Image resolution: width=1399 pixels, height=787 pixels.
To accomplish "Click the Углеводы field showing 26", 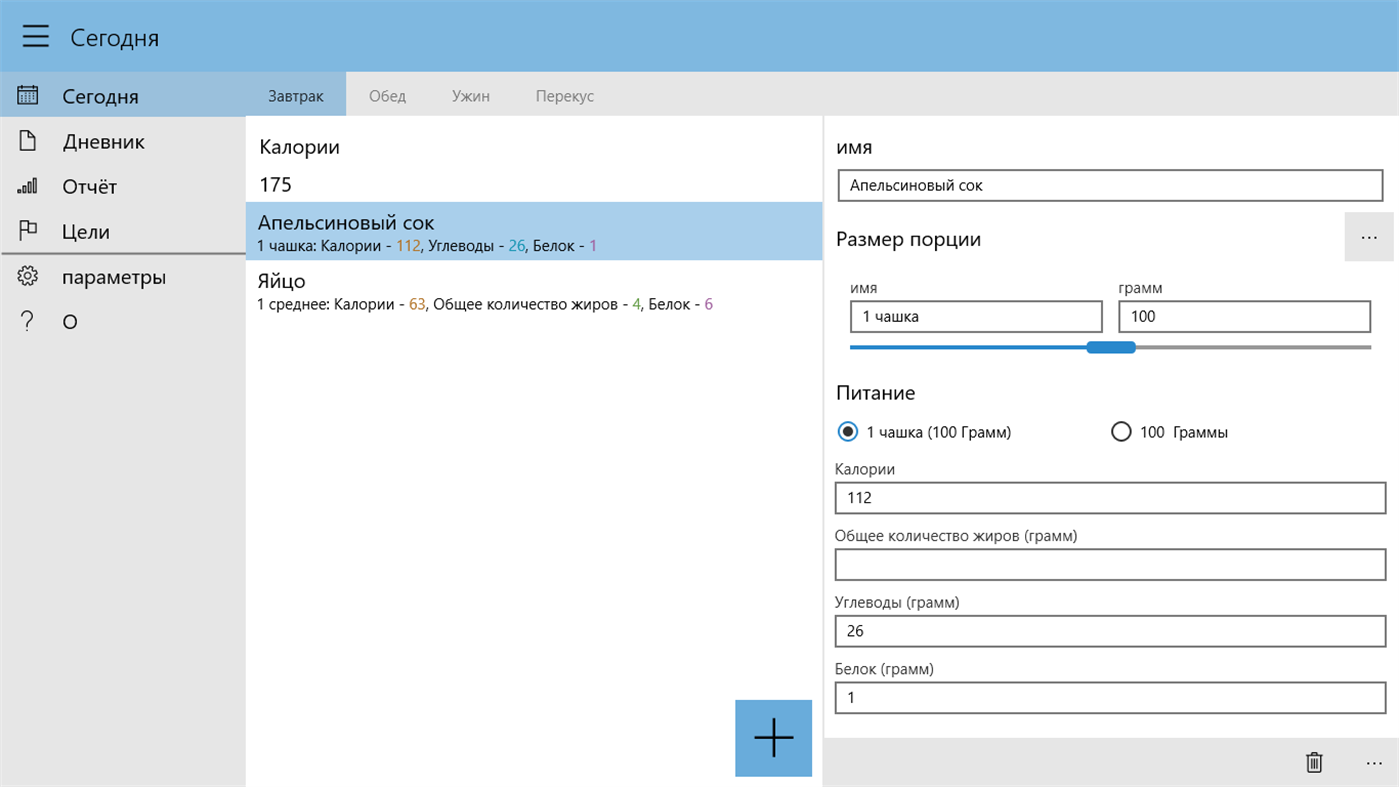I will 1110,631.
